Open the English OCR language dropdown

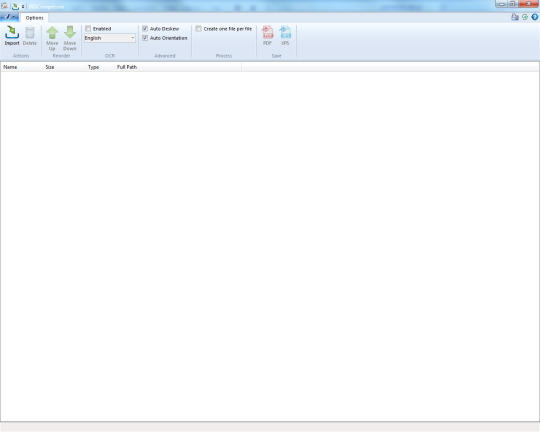110,38
